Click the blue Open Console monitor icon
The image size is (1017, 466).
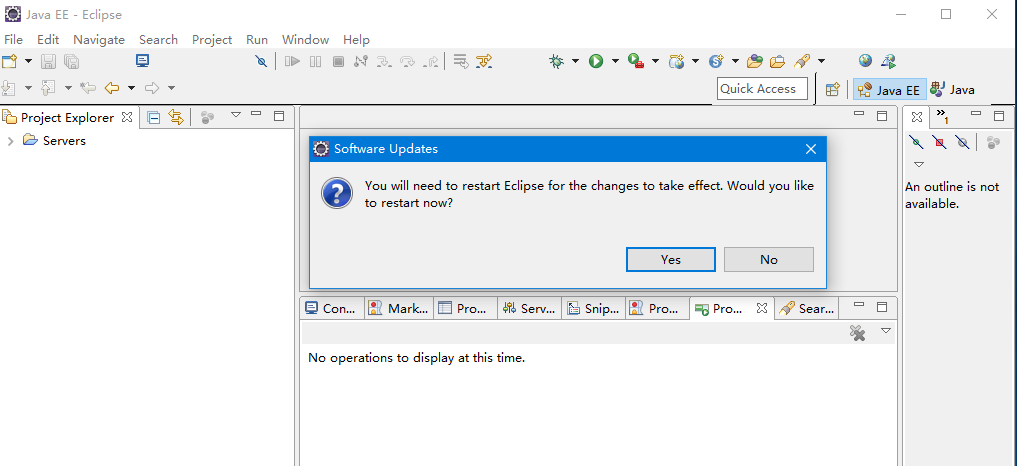click(x=143, y=61)
